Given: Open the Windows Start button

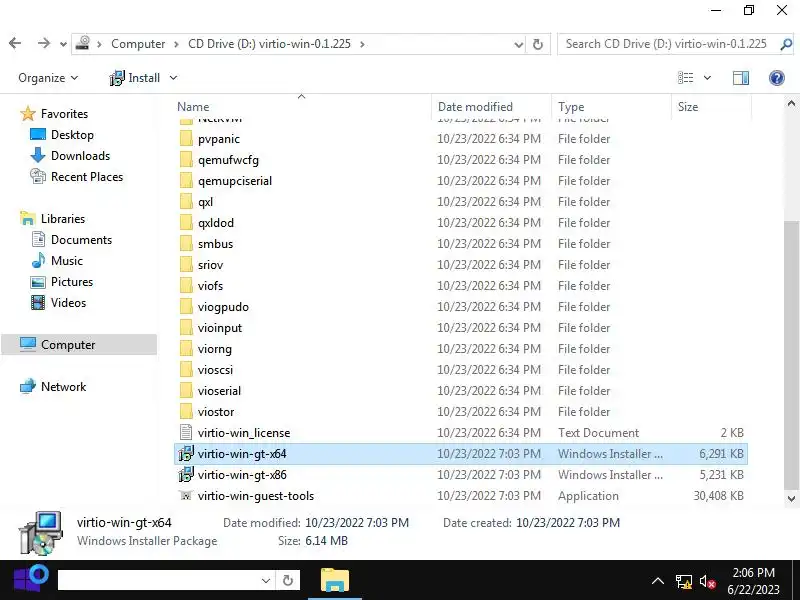Looking at the screenshot, I should (x=30, y=579).
